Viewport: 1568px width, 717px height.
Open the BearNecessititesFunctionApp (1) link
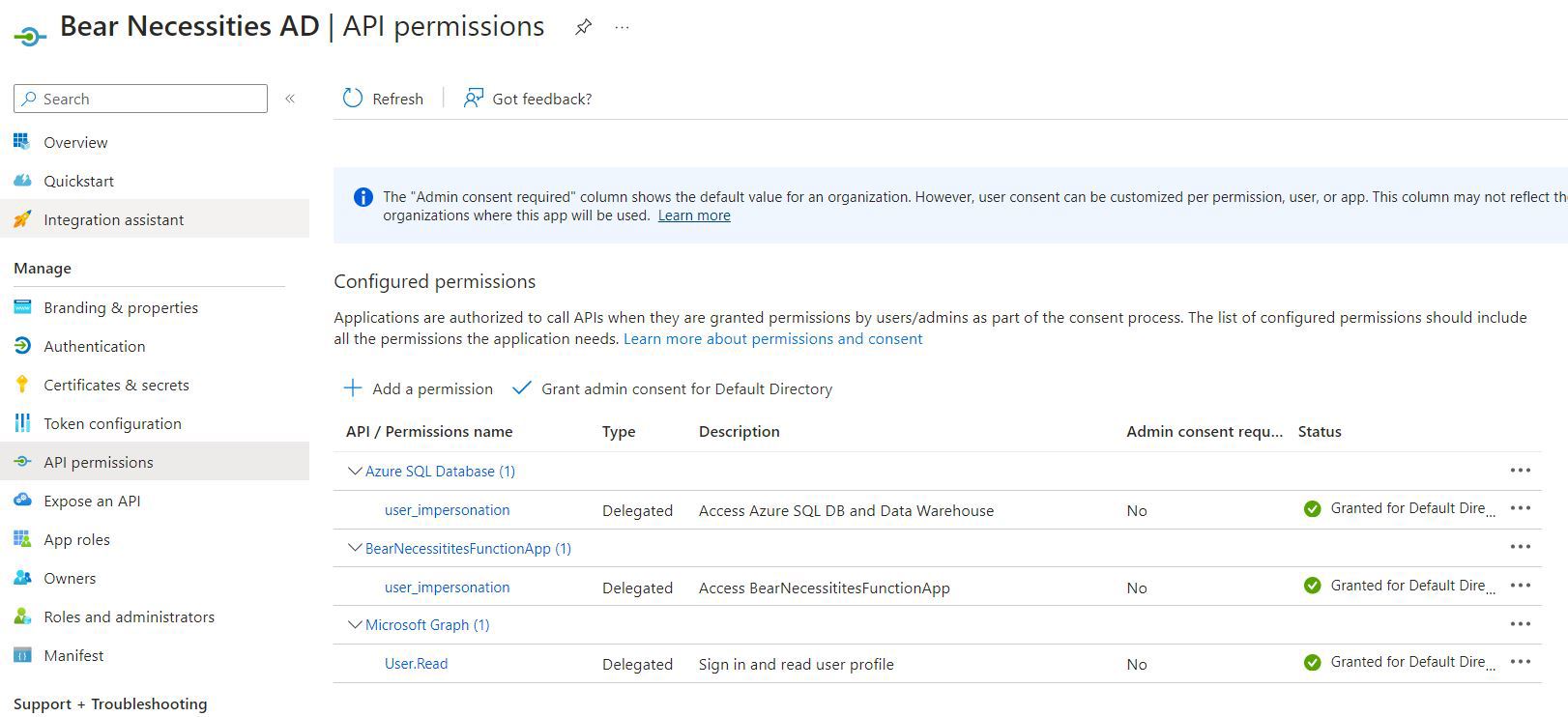[468, 548]
